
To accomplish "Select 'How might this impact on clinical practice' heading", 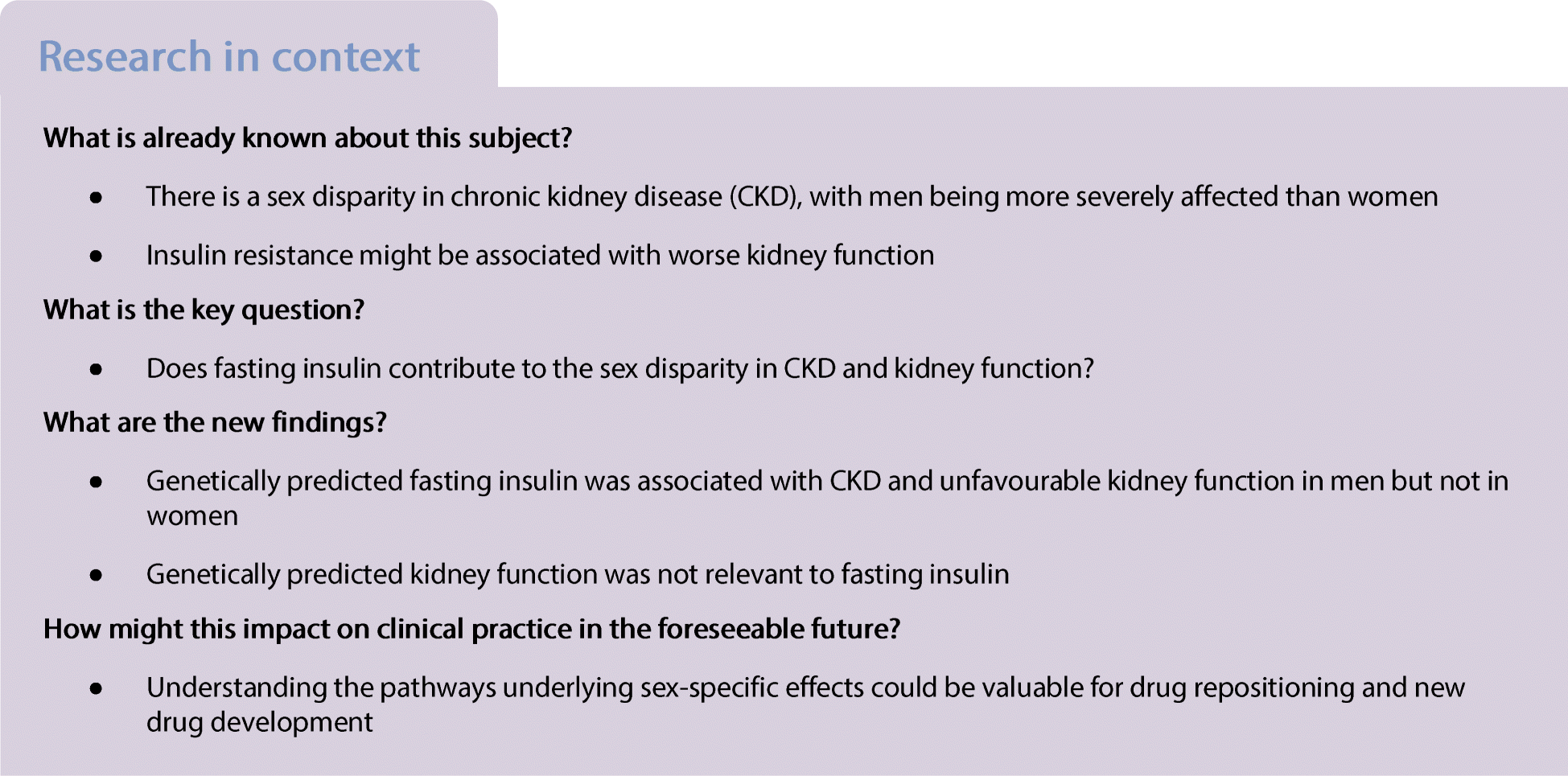I will click(x=471, y=630).
